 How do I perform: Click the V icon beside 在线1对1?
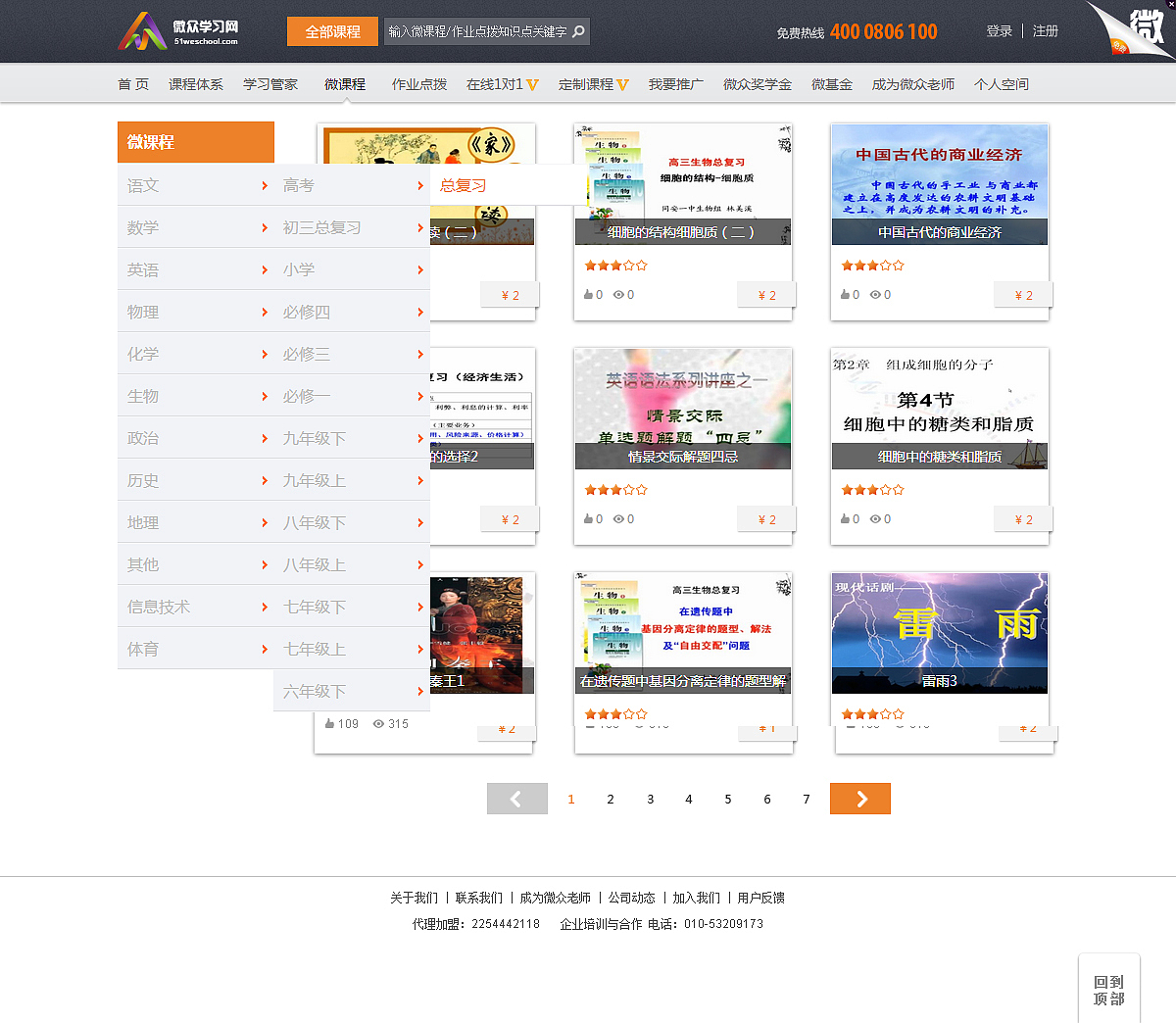(x=532, y=85)
